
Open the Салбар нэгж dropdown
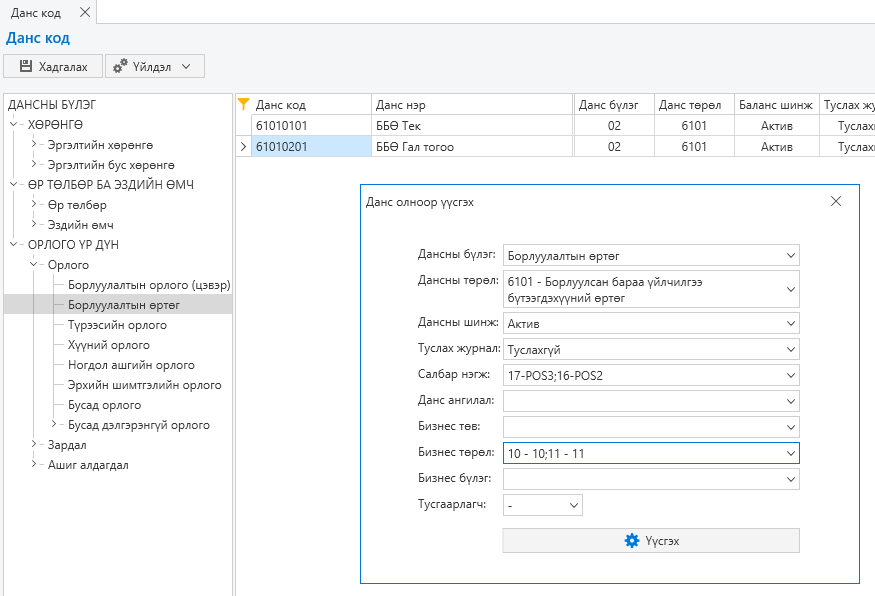pos(791,375)
